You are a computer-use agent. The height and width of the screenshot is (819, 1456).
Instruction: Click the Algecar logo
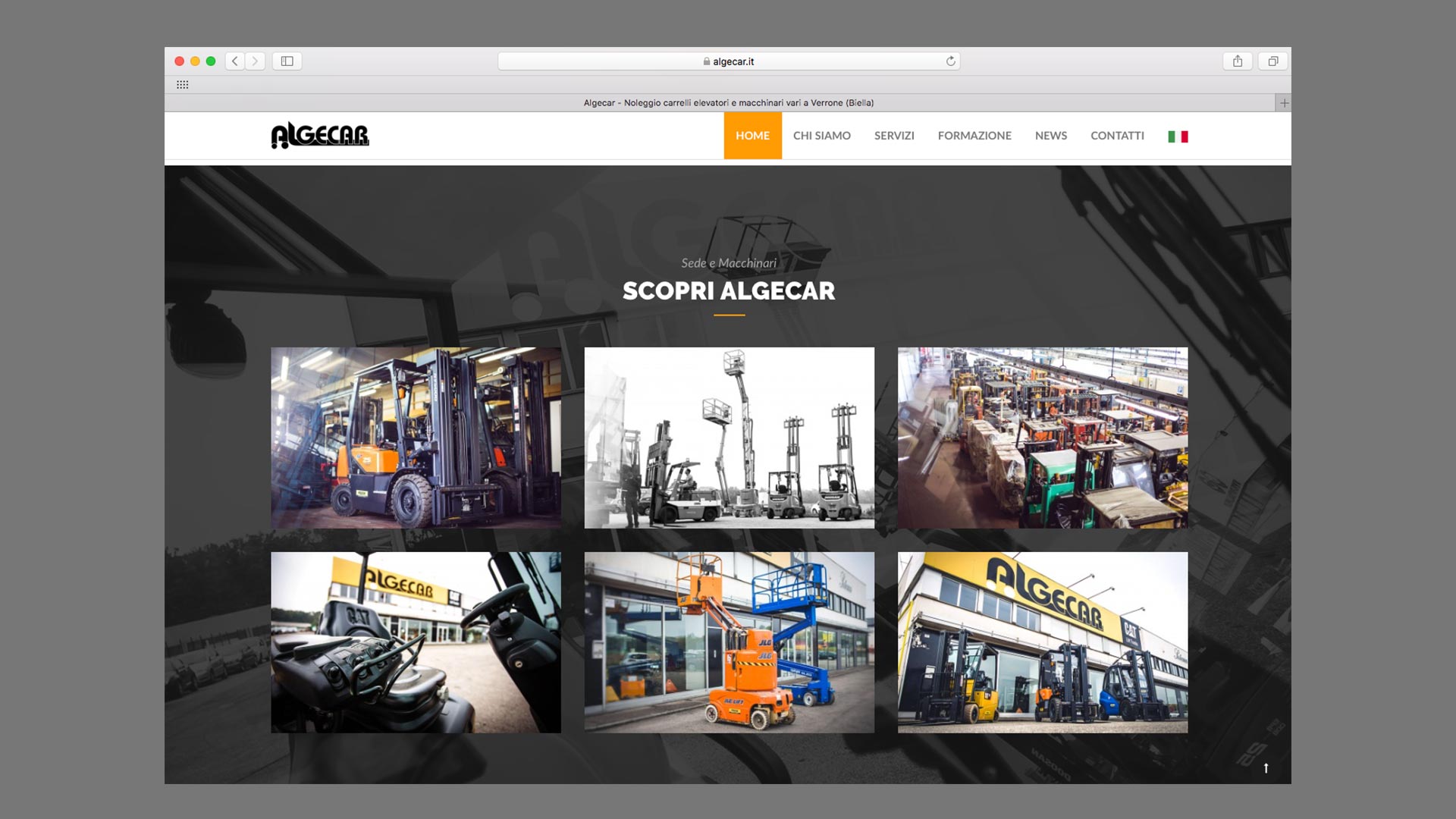click(320, 135)
